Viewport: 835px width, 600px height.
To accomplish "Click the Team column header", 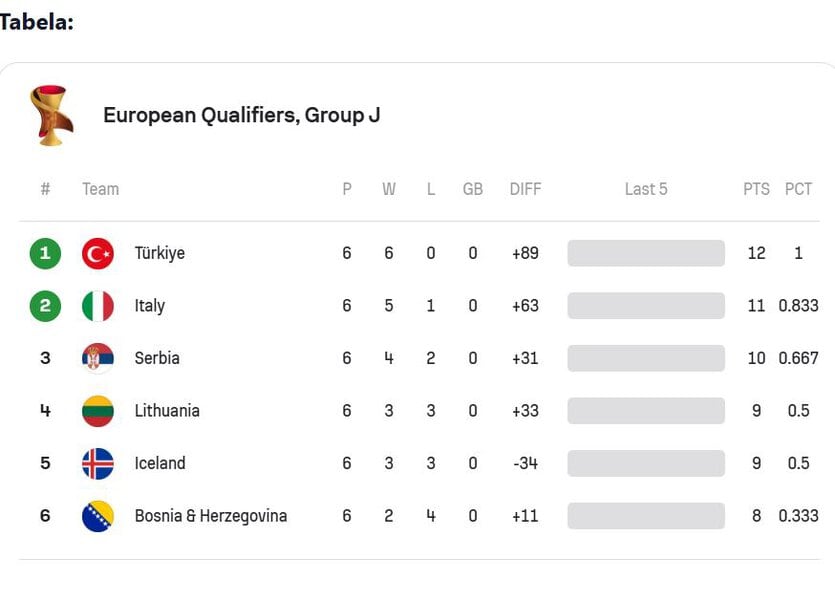I will click(101, 189).
